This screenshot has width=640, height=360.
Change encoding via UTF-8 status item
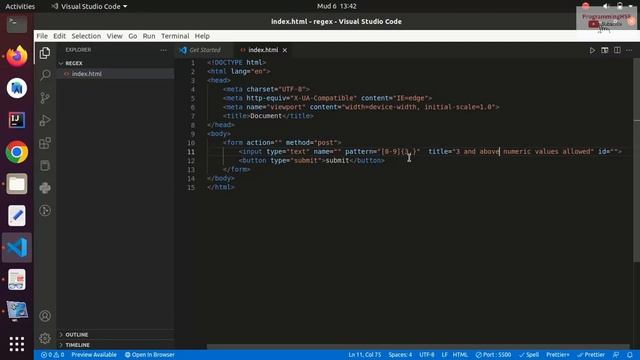[x=427, y=355]
